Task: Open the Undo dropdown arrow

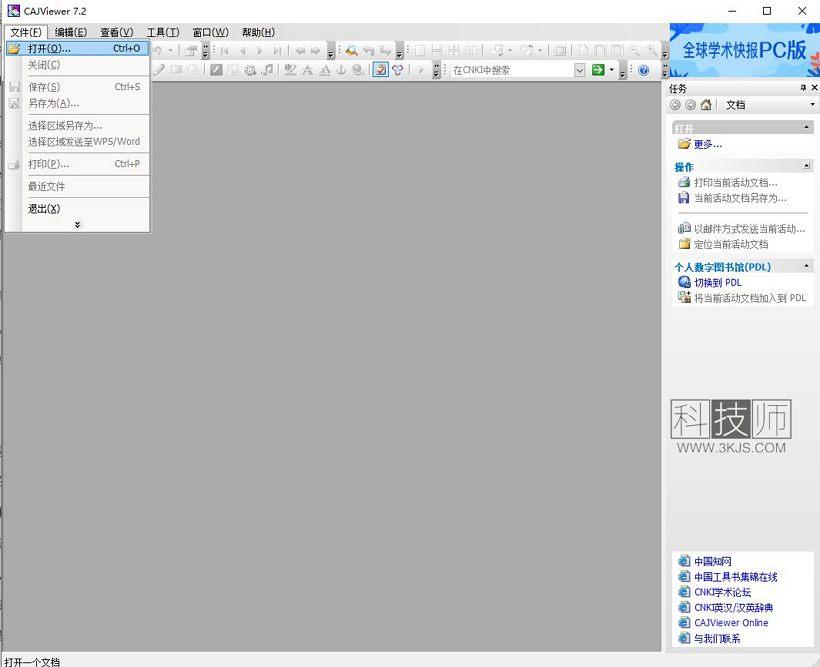Action: [x=170, y=51]
